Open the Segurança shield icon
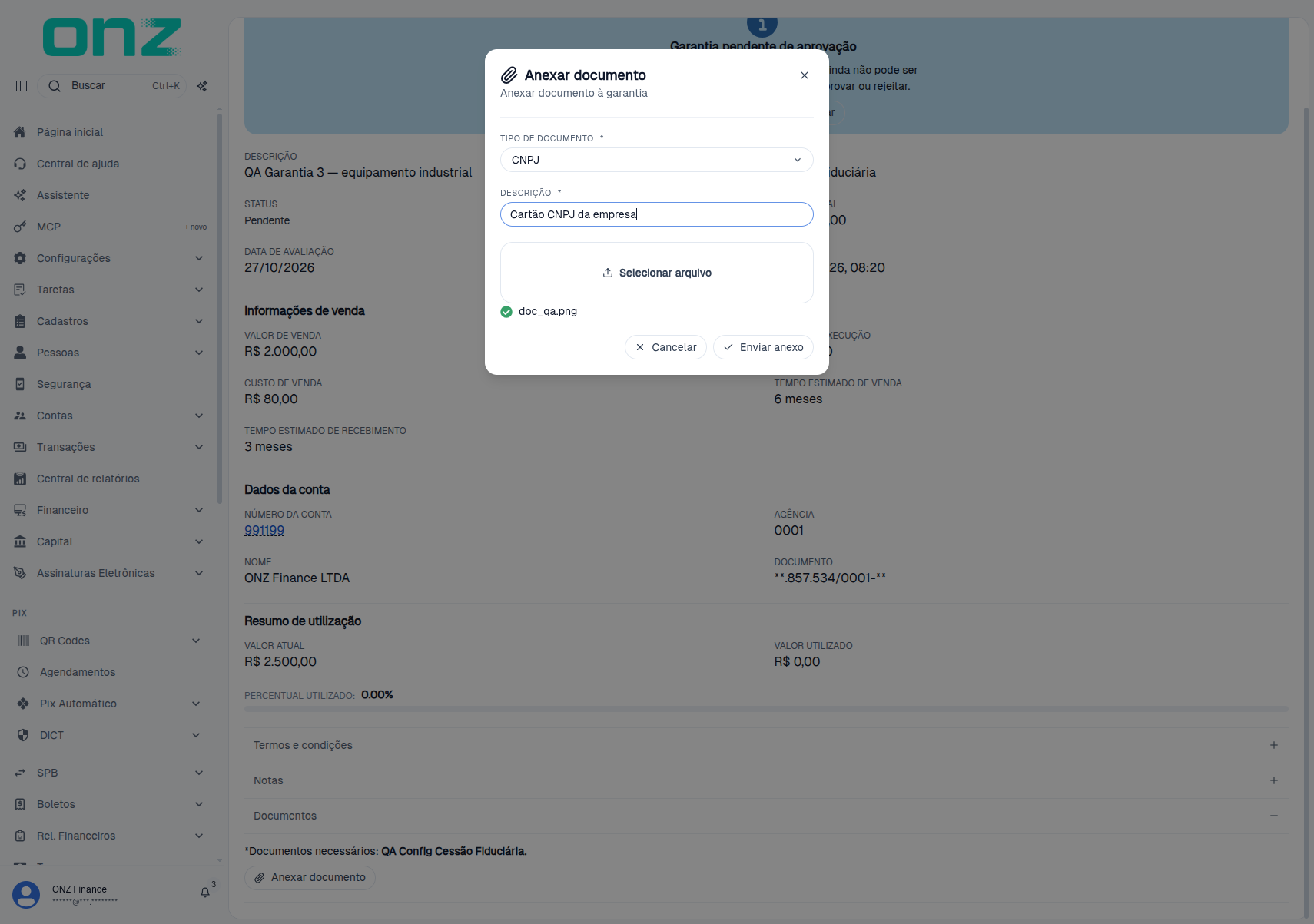The width and height of the screenshot is (1314, 924). pos(20,384)
